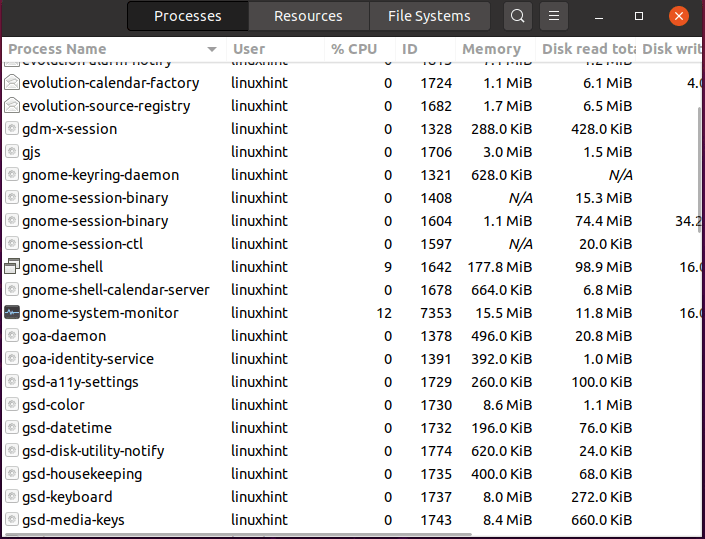Click the gsd-disk-utility-notify process icon
Viewport: 705px width, 539px height.
tap(12, 450)
